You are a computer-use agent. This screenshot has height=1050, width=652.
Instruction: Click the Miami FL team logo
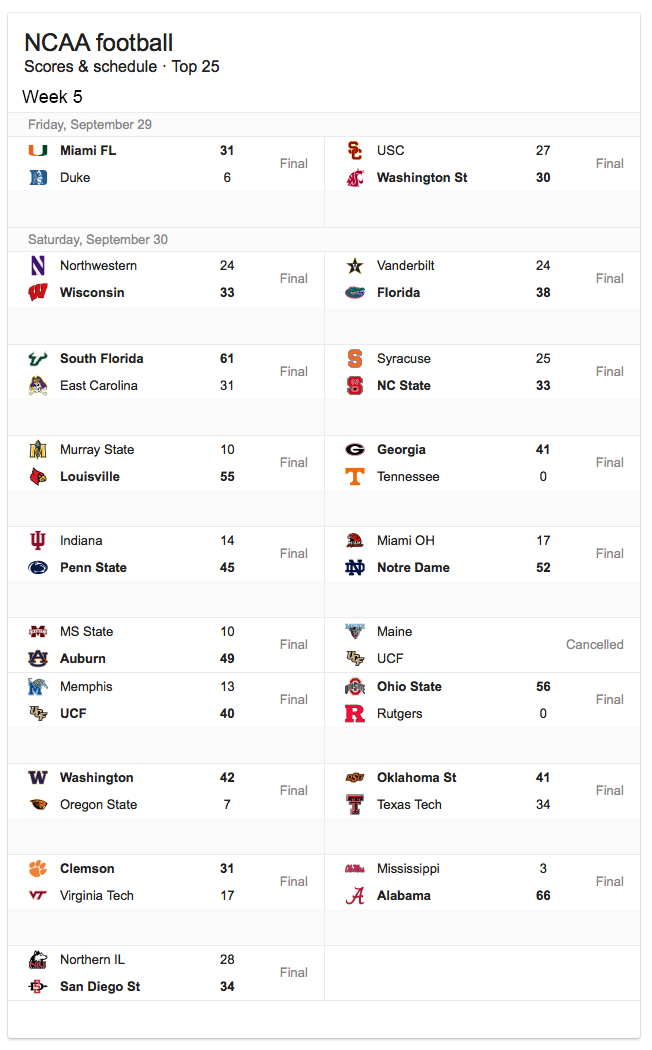(38, 151)
